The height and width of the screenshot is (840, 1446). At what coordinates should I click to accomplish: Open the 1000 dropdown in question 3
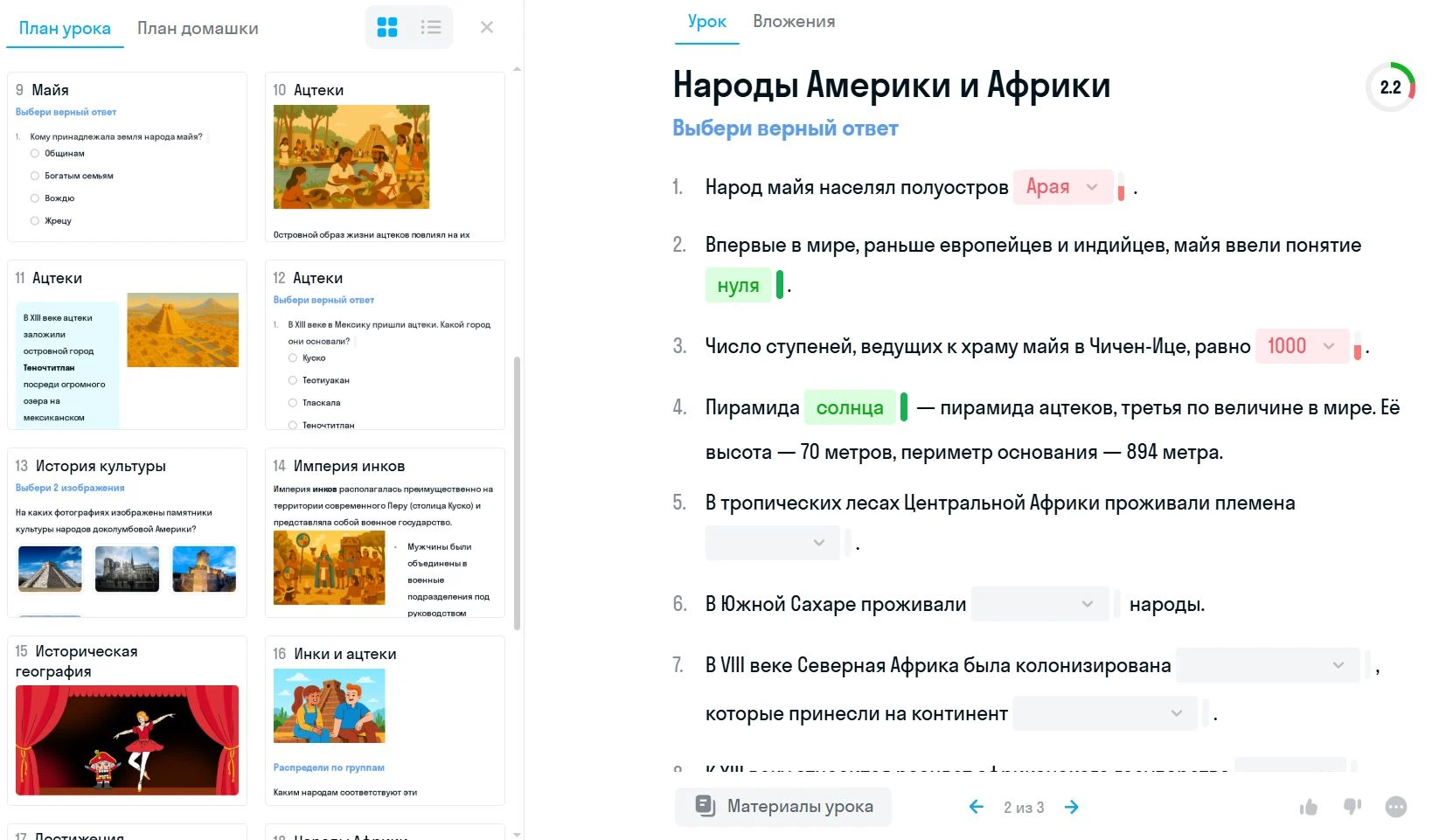pyautogui.click(x=1303, y=346)
